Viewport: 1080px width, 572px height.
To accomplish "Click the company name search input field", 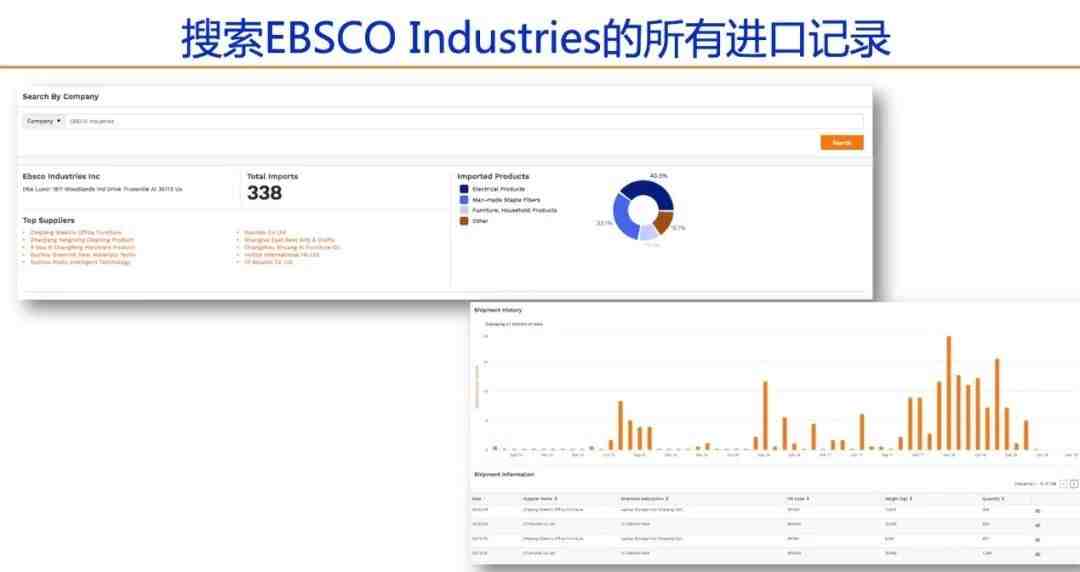I will [x=464, y=121].
